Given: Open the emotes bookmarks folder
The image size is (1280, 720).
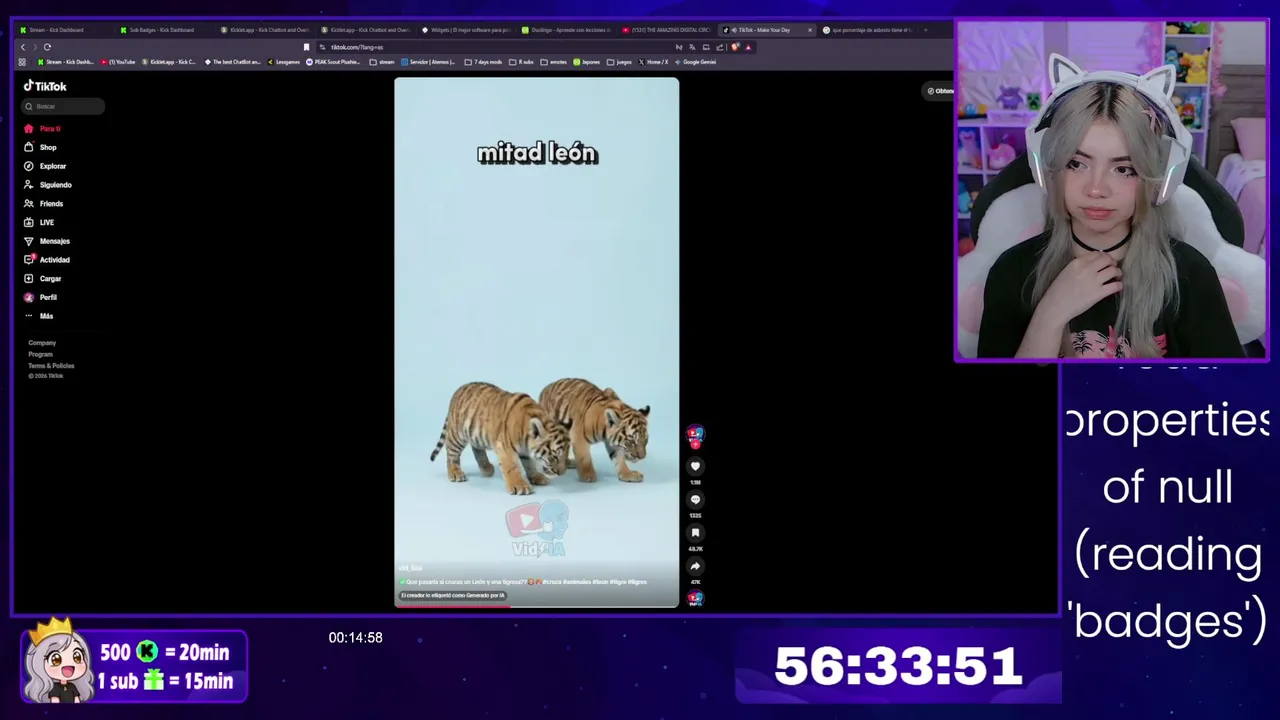Looking at the screenshot, I should click(x=554, y=62).
